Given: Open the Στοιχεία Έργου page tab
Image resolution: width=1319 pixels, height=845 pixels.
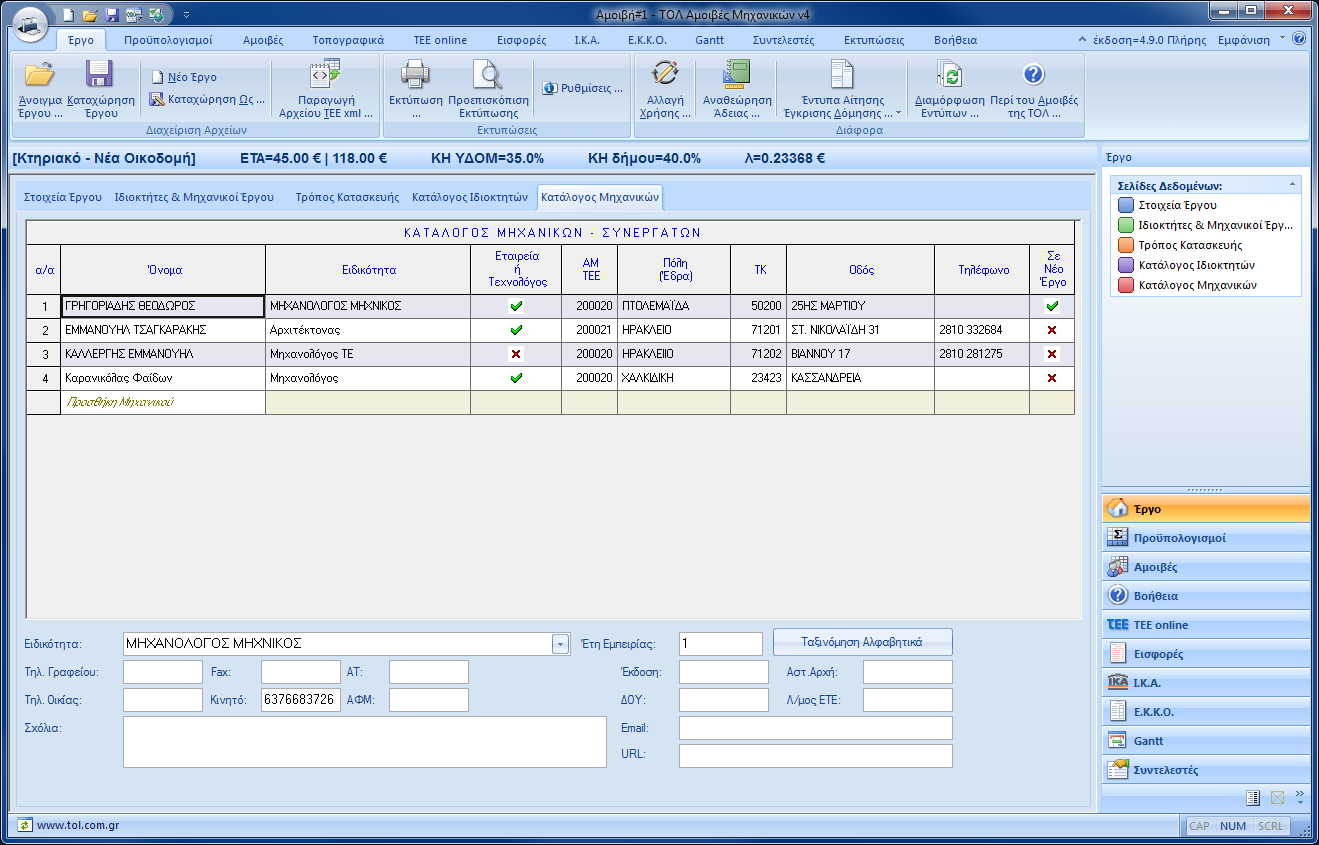Looking at the screenshot, I should click(x=62, y=197).
